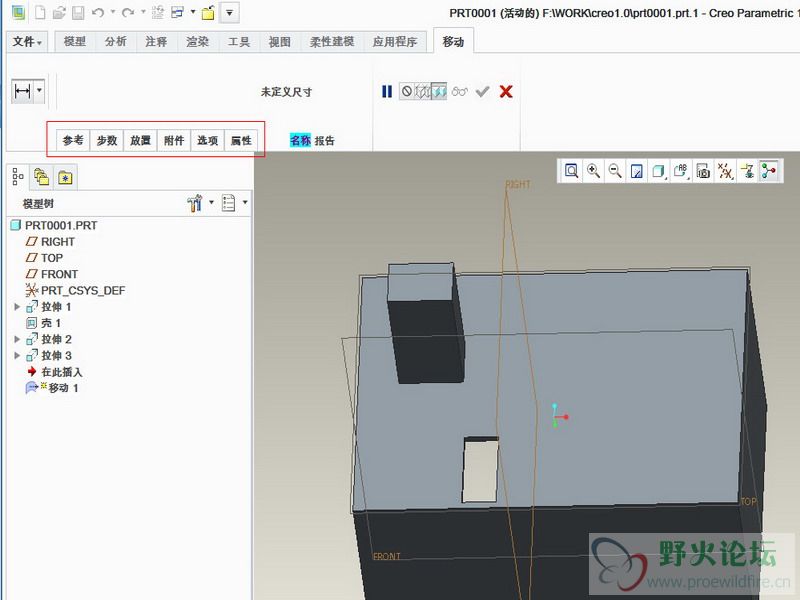800x600 pixels.
Task: Repaint the graphics window
Action: [x=637, y=171]
